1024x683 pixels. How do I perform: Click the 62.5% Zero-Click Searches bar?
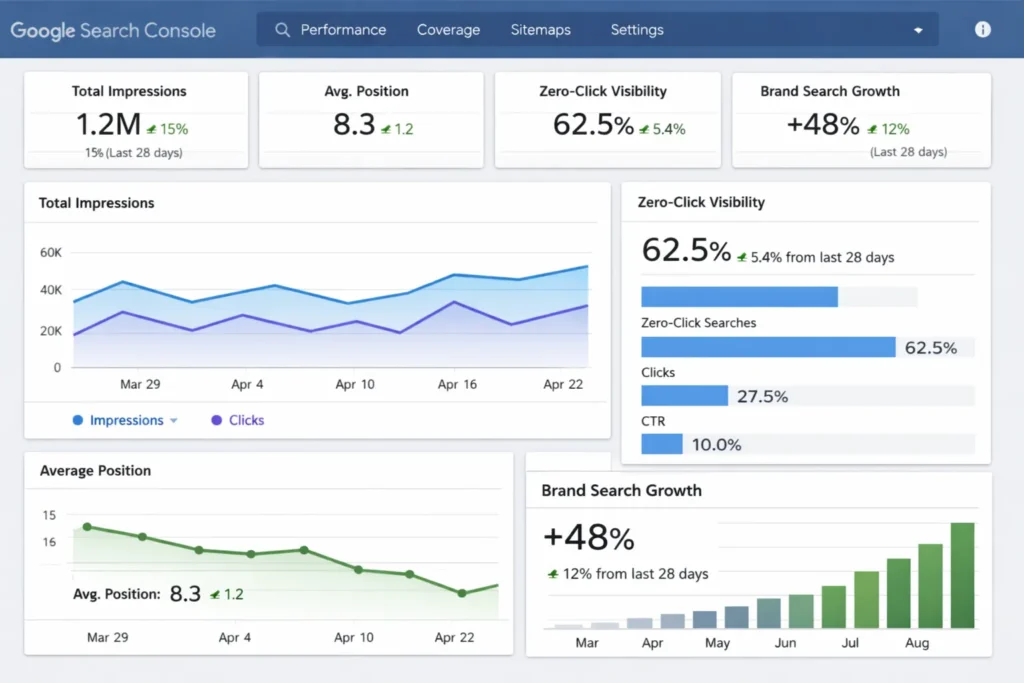[x=770, y=347]
